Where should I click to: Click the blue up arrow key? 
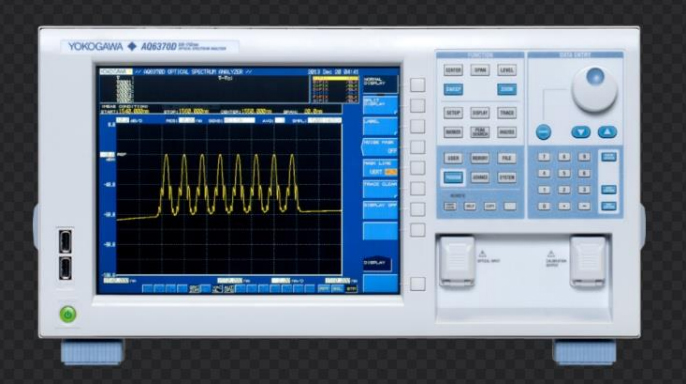(x=607, y=132)
